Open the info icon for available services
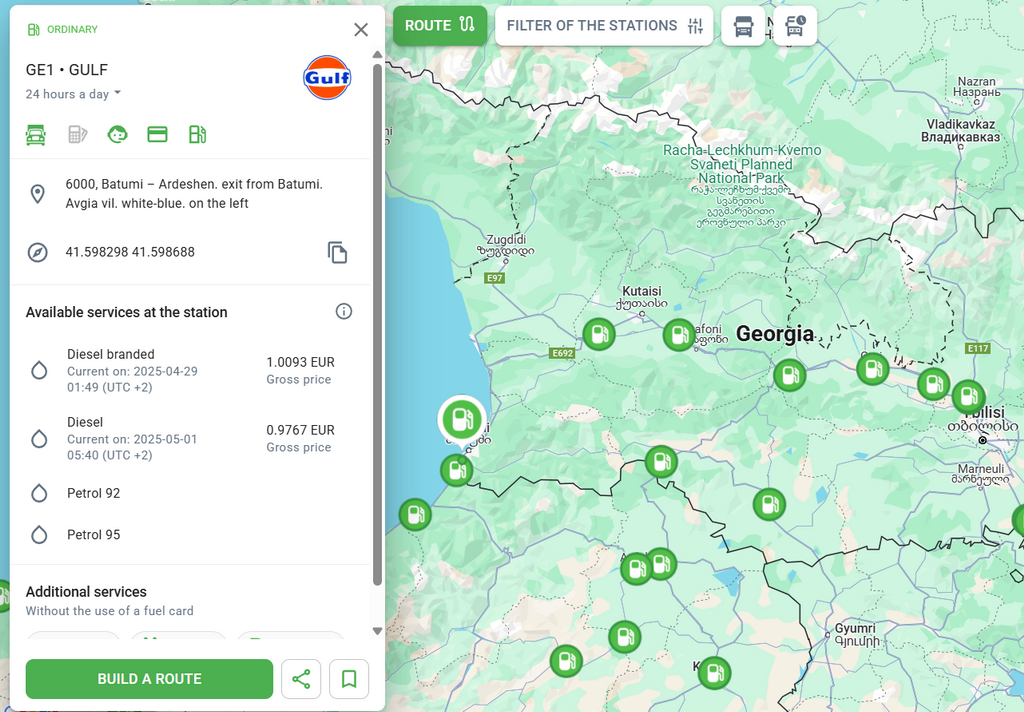The height and width of the screenshot is (712, 1024). [x=344, y=312]
